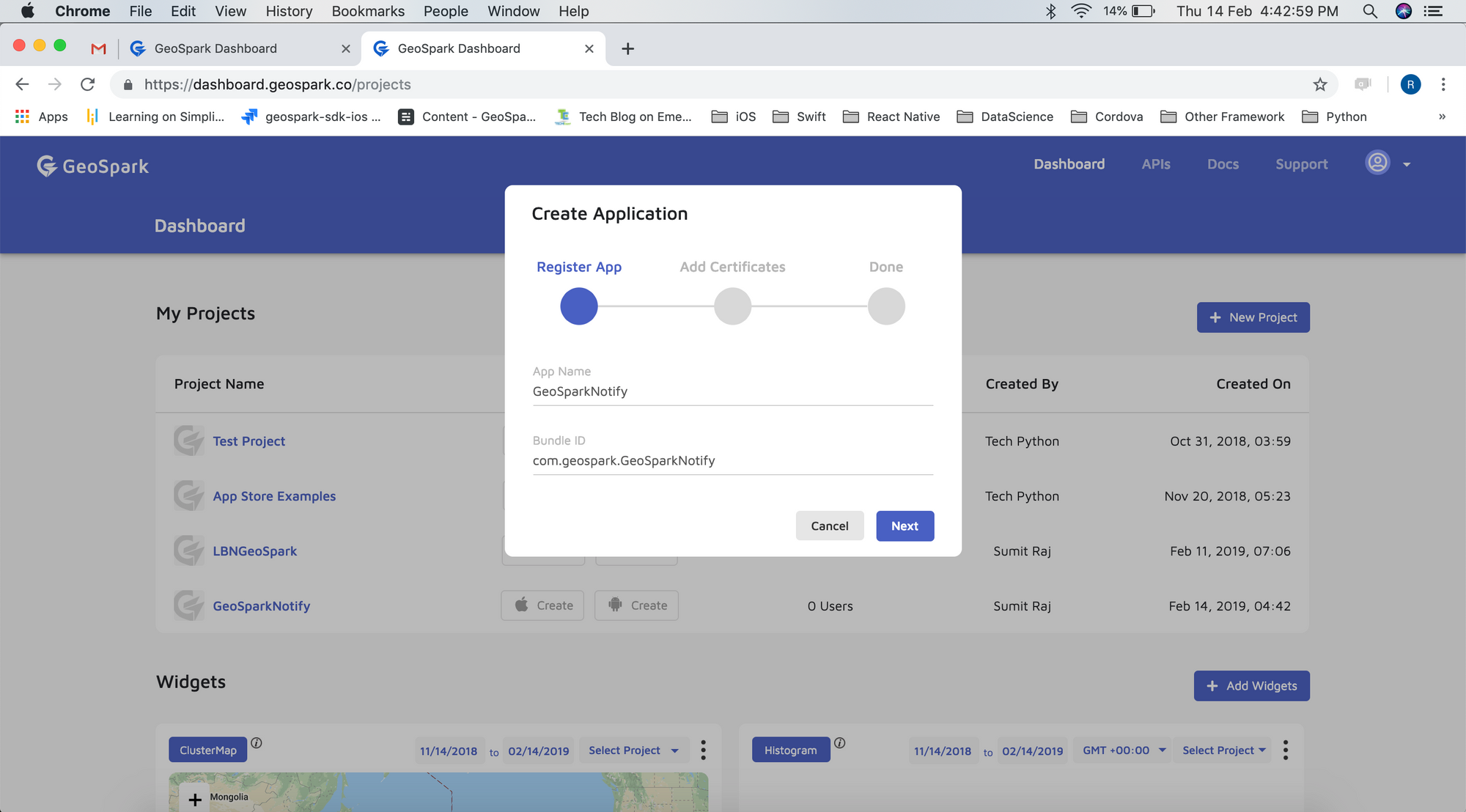This screenshot has height=812, width=1466.
Task: Open Apps shortcut in bookmarks bar
Action: pyautogui.click(x=41, y=117)
